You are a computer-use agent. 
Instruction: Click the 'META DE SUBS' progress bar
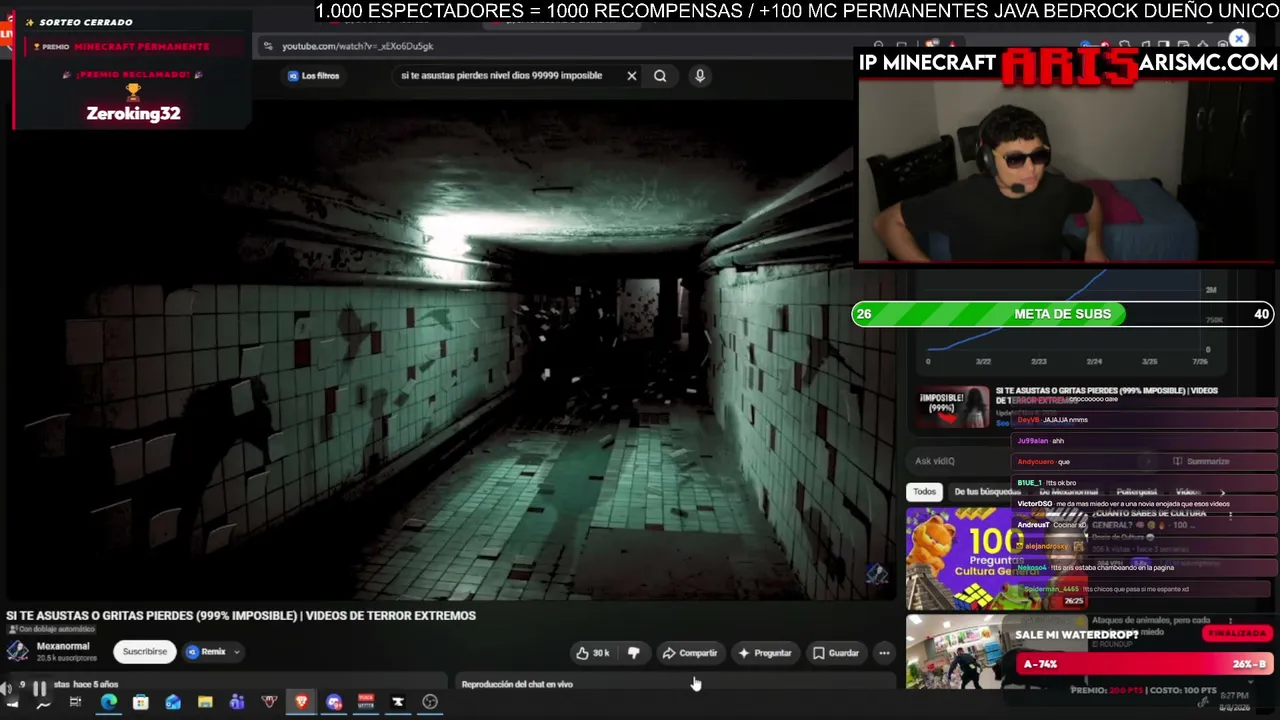coord(1062,314)
